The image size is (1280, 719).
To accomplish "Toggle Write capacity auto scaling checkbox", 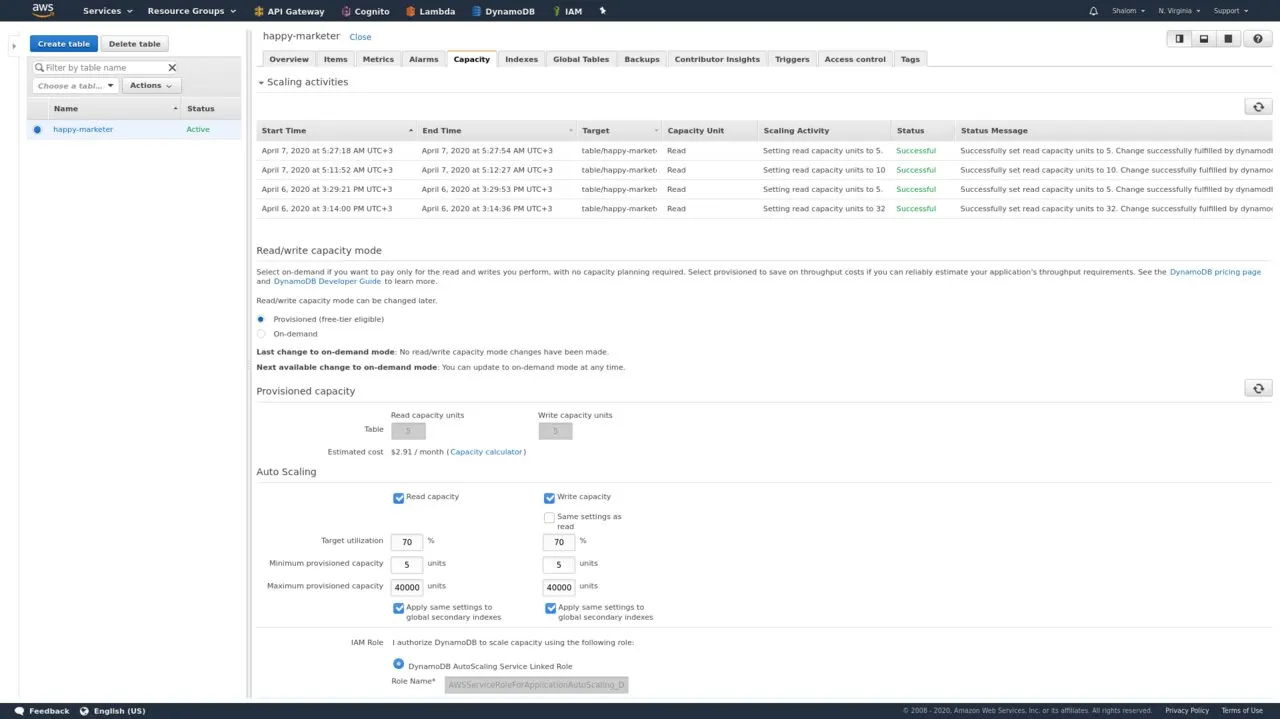I will click(549, 498).
